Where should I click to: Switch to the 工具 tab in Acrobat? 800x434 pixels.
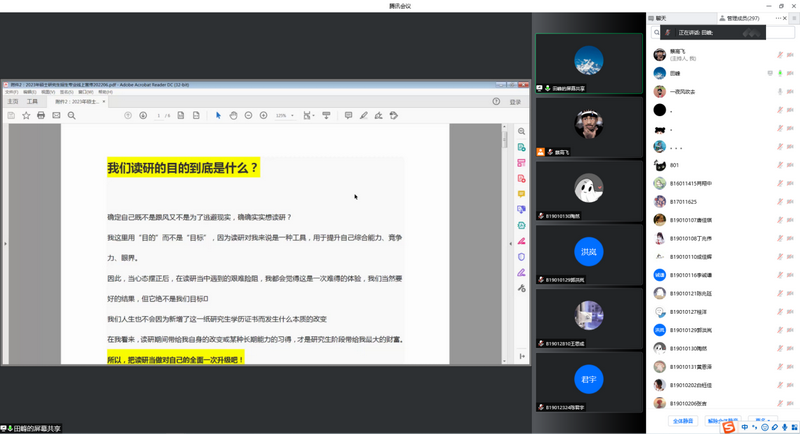tap(32, 101)
